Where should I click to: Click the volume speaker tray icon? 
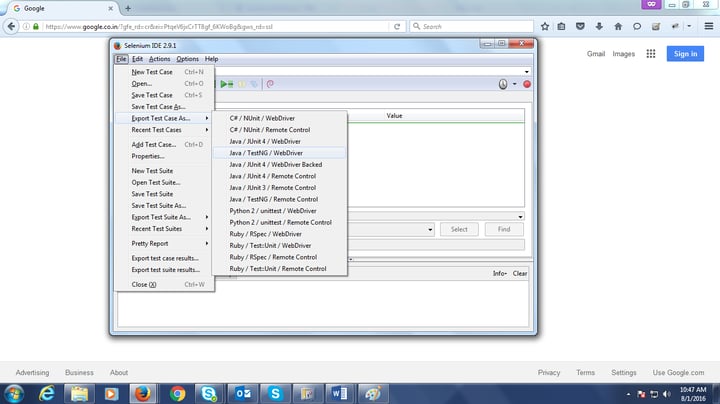[667, 394]
